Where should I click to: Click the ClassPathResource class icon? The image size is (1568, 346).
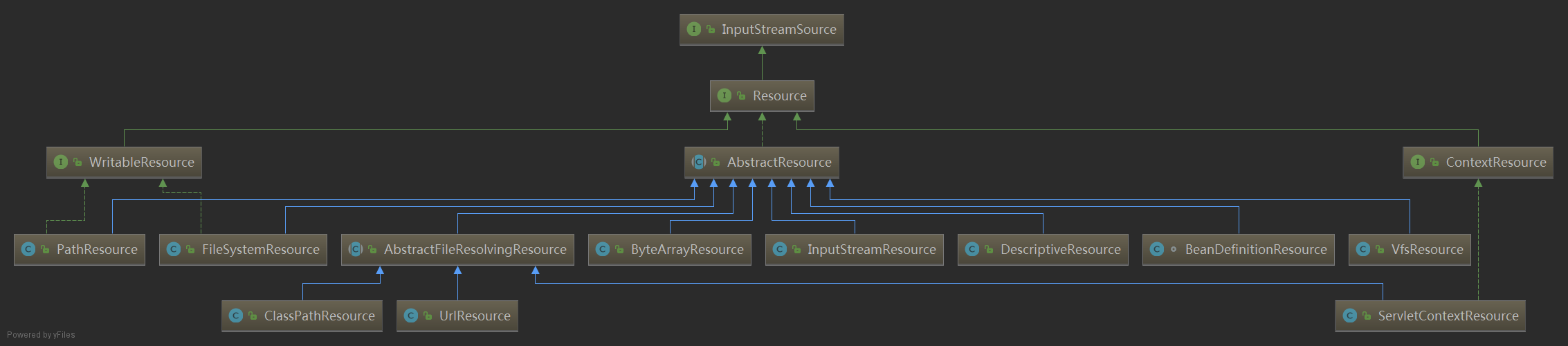[x=235, y=316]
